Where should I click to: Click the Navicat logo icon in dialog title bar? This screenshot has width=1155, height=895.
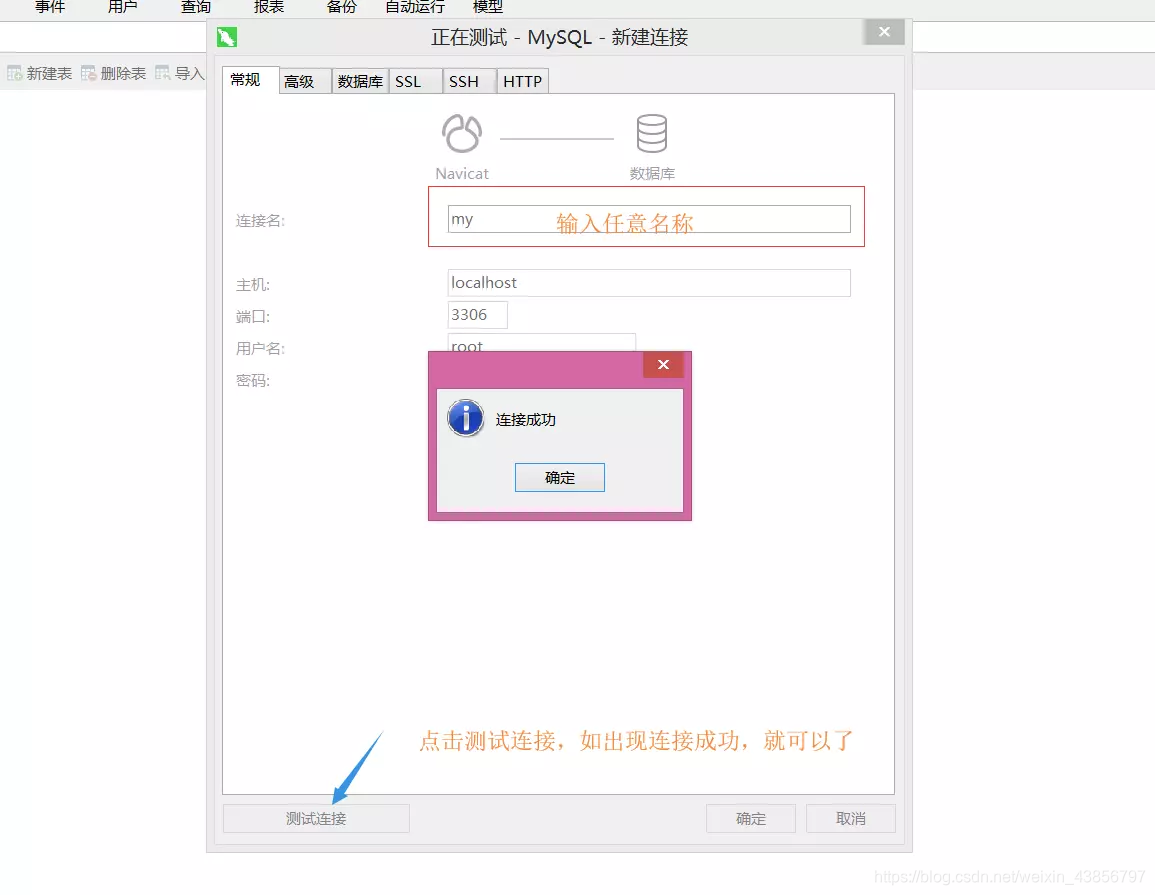[x=227, y=36]
